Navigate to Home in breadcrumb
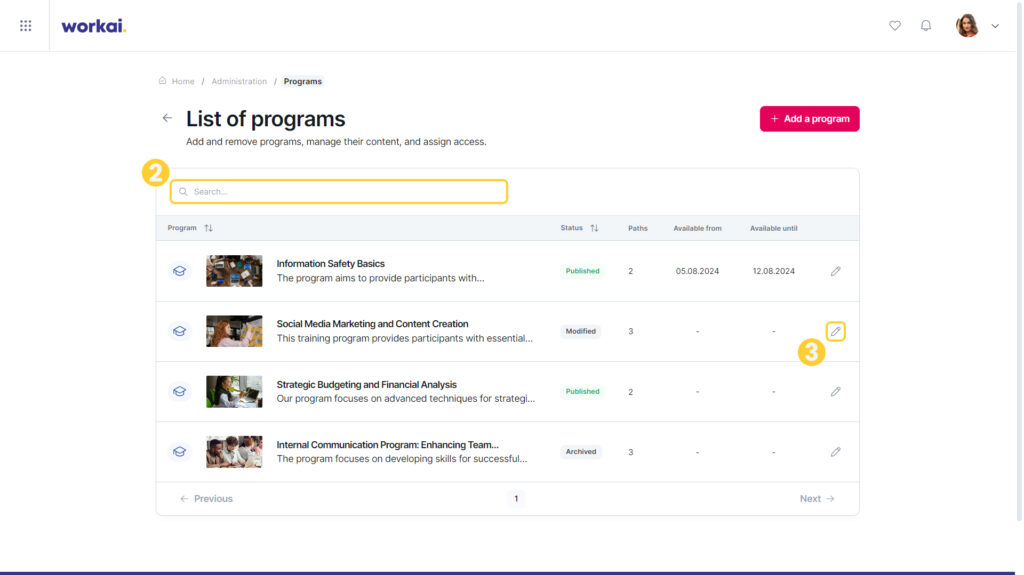The height and width of the screenshot is (575, 1024). pyautogui.click(x=182, y=82)
